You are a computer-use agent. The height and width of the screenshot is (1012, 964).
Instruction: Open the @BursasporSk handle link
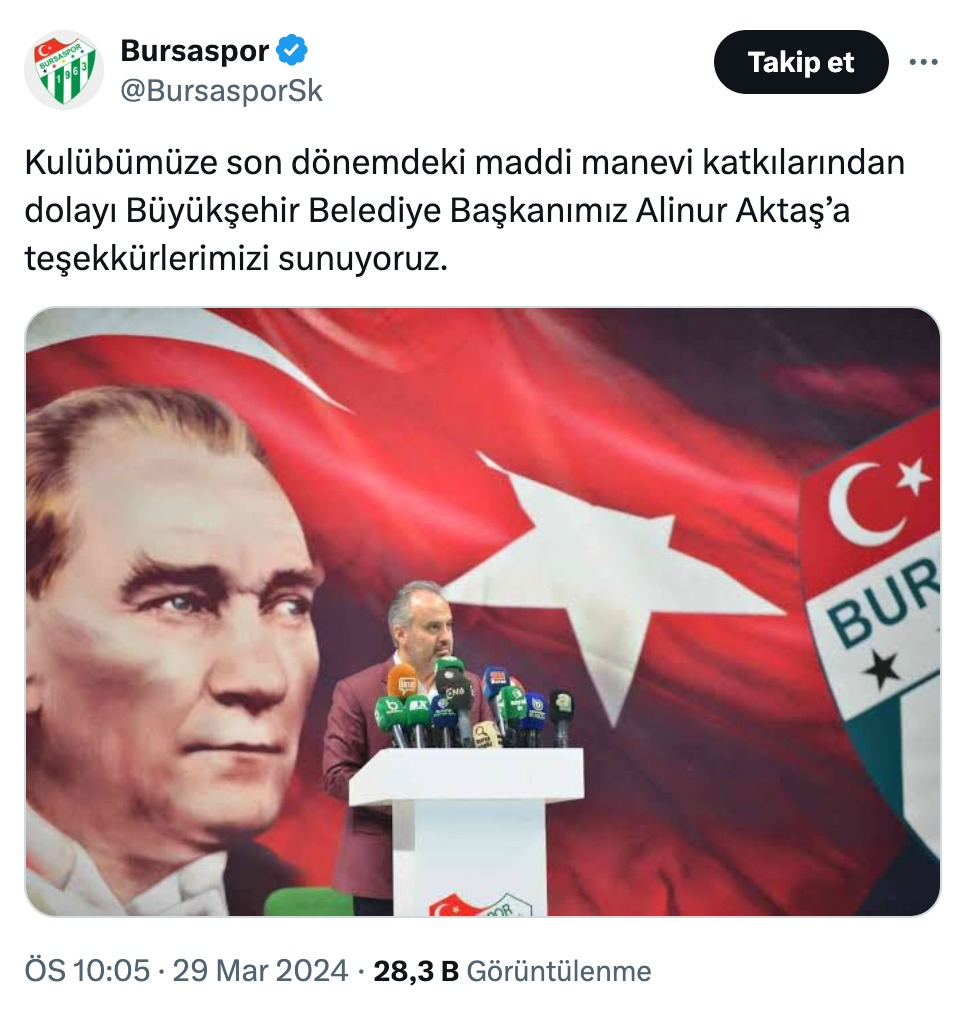pos(221,91)
